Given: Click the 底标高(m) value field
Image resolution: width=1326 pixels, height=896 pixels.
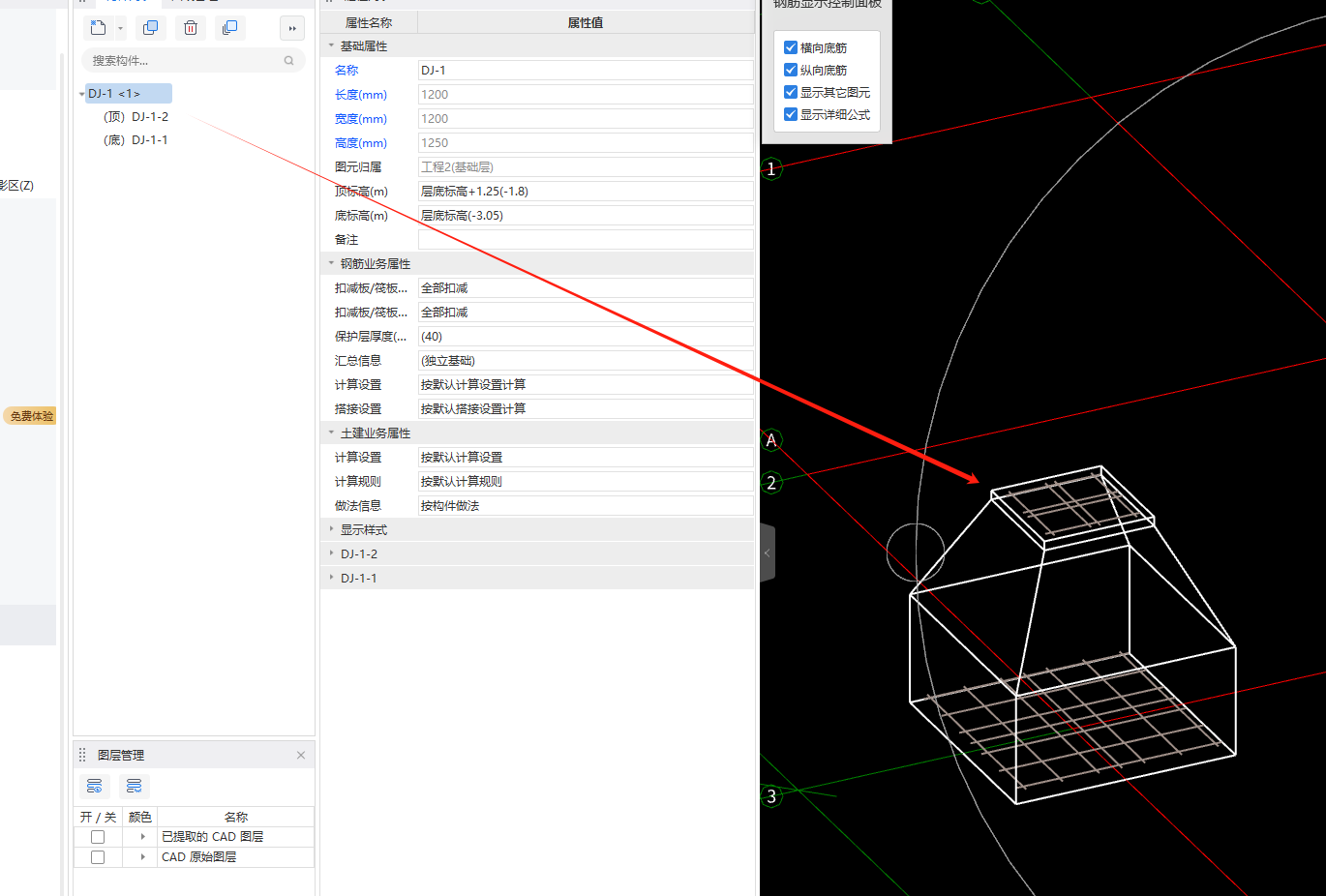Looking at the screenshot, I should pyautogui.click(x=586, y=215).
